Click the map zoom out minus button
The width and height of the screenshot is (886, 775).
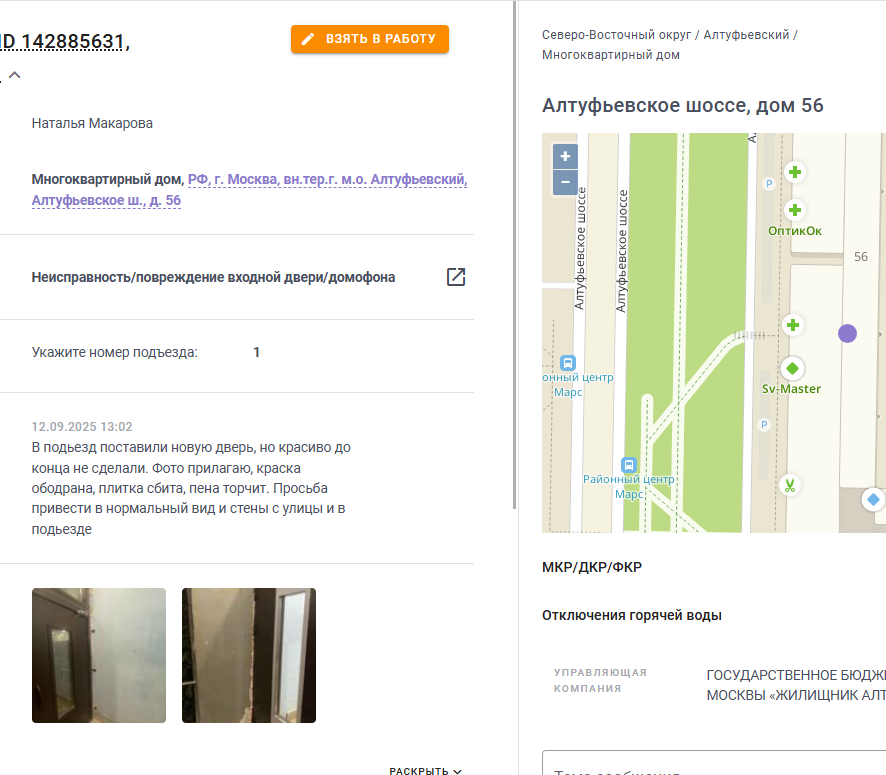pyautogui.click(x=565, y=182)
